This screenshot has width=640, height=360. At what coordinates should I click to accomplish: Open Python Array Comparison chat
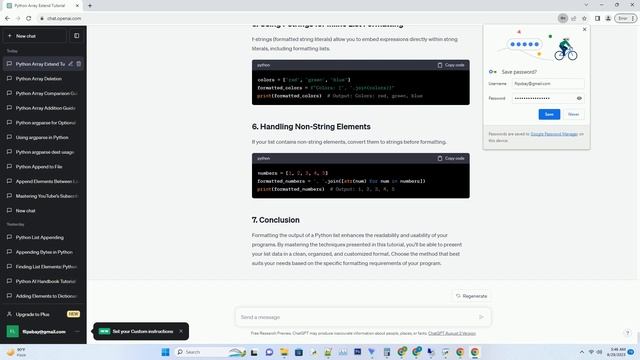coord(43,93)
